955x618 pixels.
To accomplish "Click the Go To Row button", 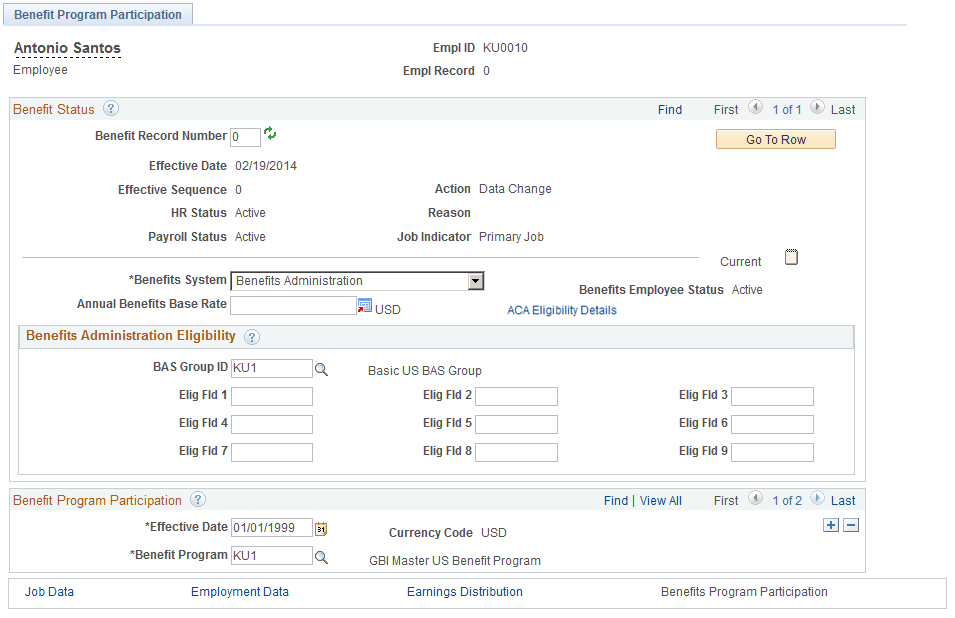I will 775,139.
